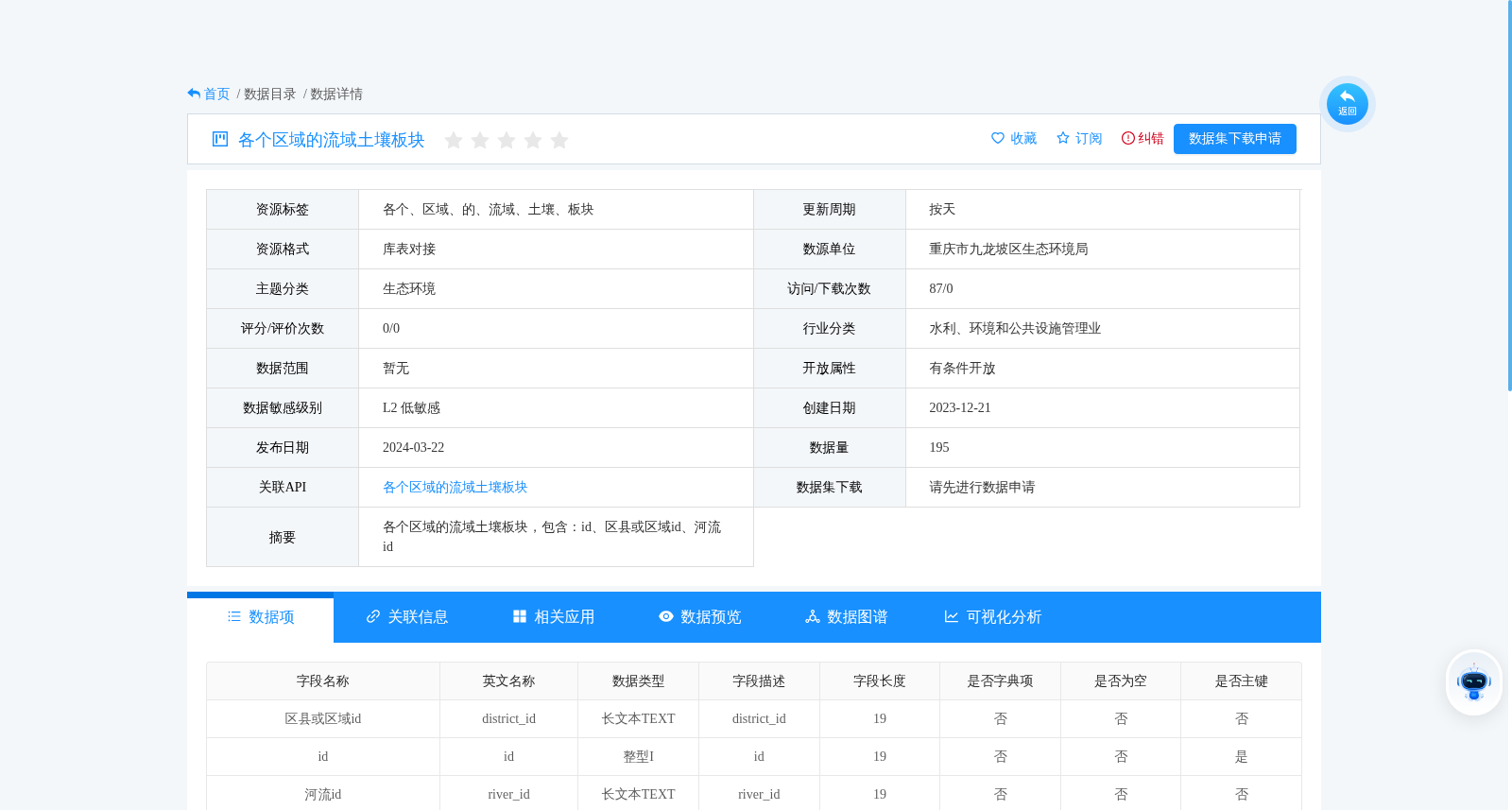
Task: Rate four stars on the dataset
Action: [533, 140]
